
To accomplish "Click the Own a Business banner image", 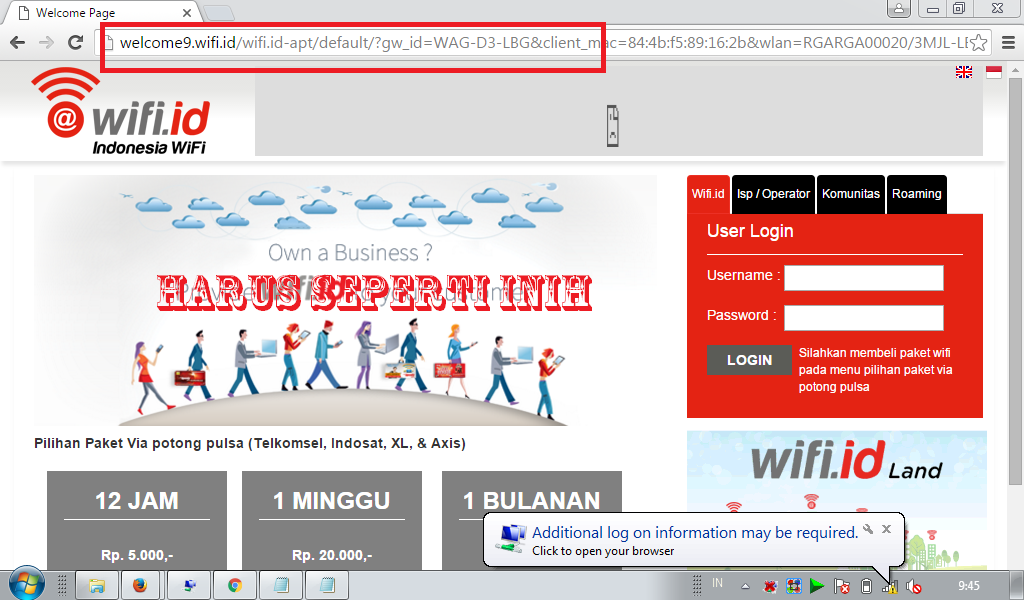I will tap(345, 300).
